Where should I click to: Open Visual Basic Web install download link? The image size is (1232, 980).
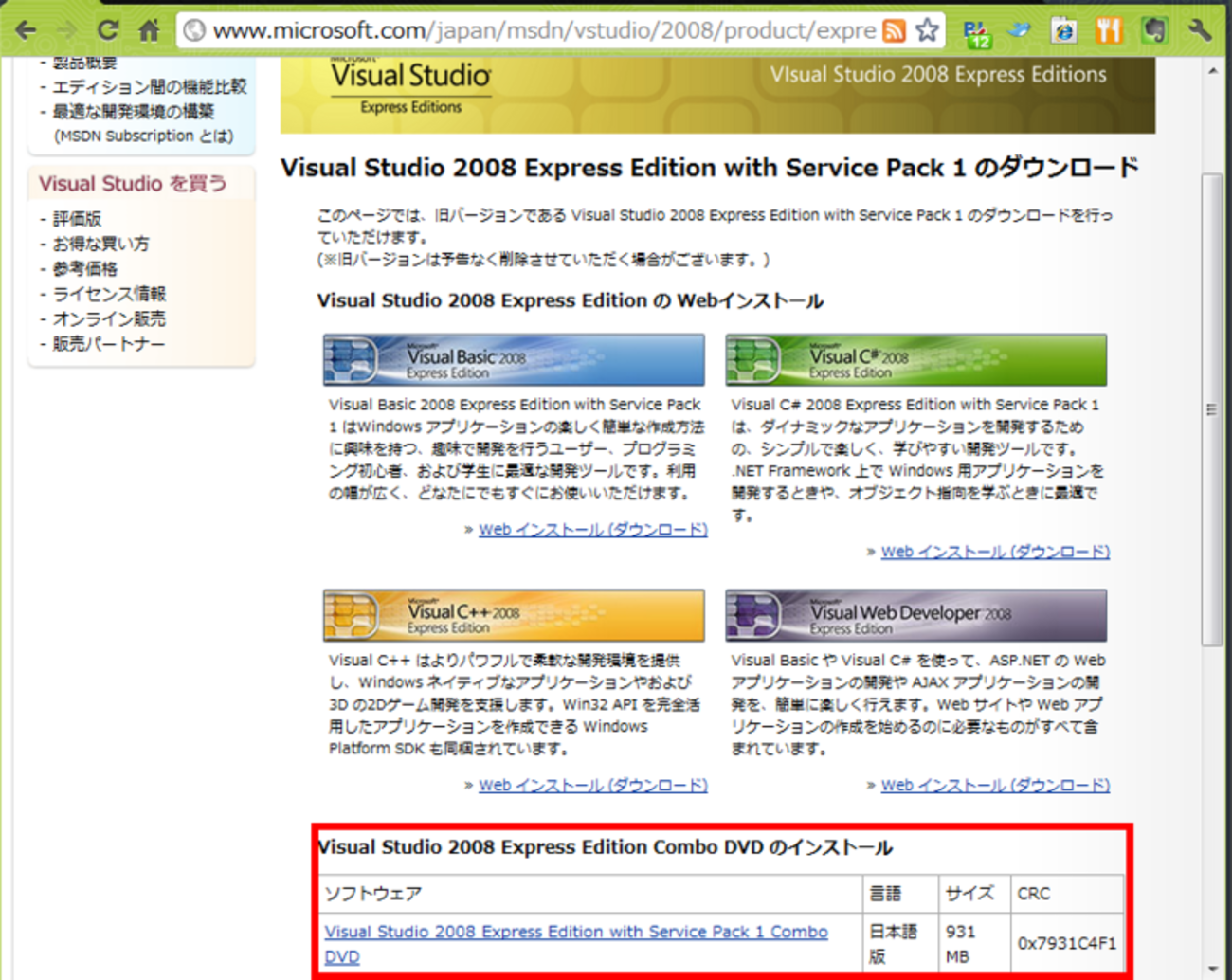coord(593,530)
